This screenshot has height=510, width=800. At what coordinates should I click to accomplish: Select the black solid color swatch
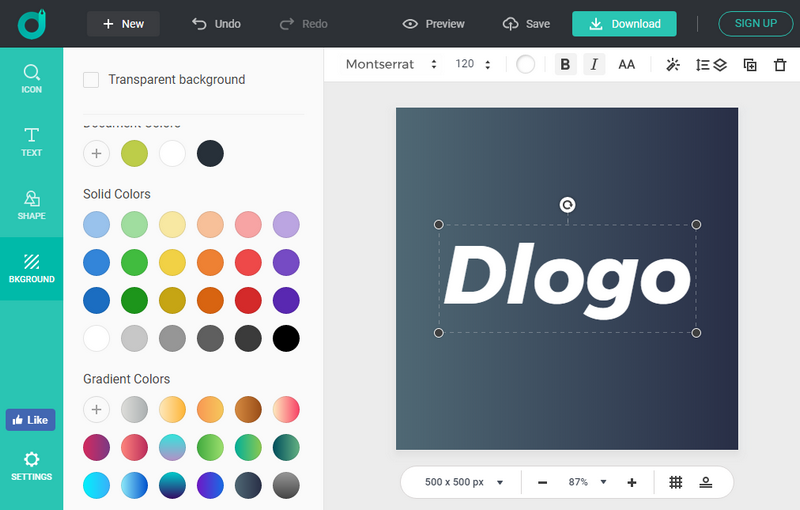286,338
